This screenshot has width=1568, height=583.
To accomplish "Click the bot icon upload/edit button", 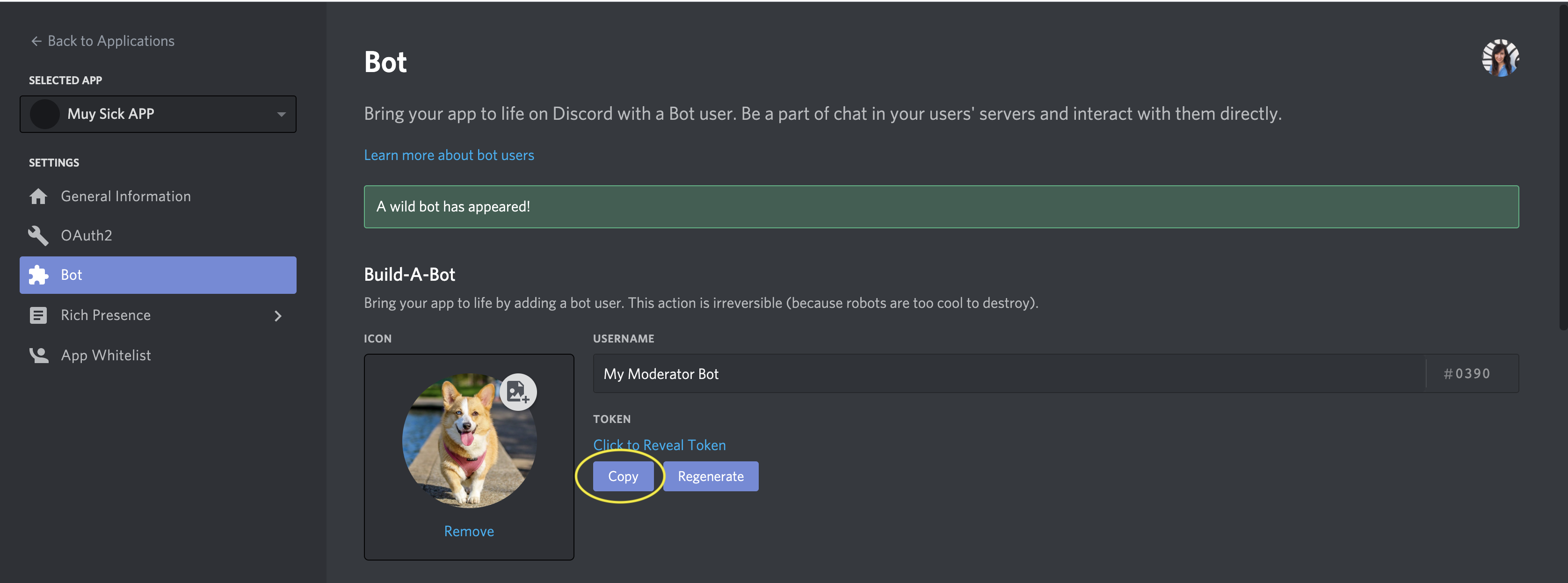I will (x=517, y=391).
